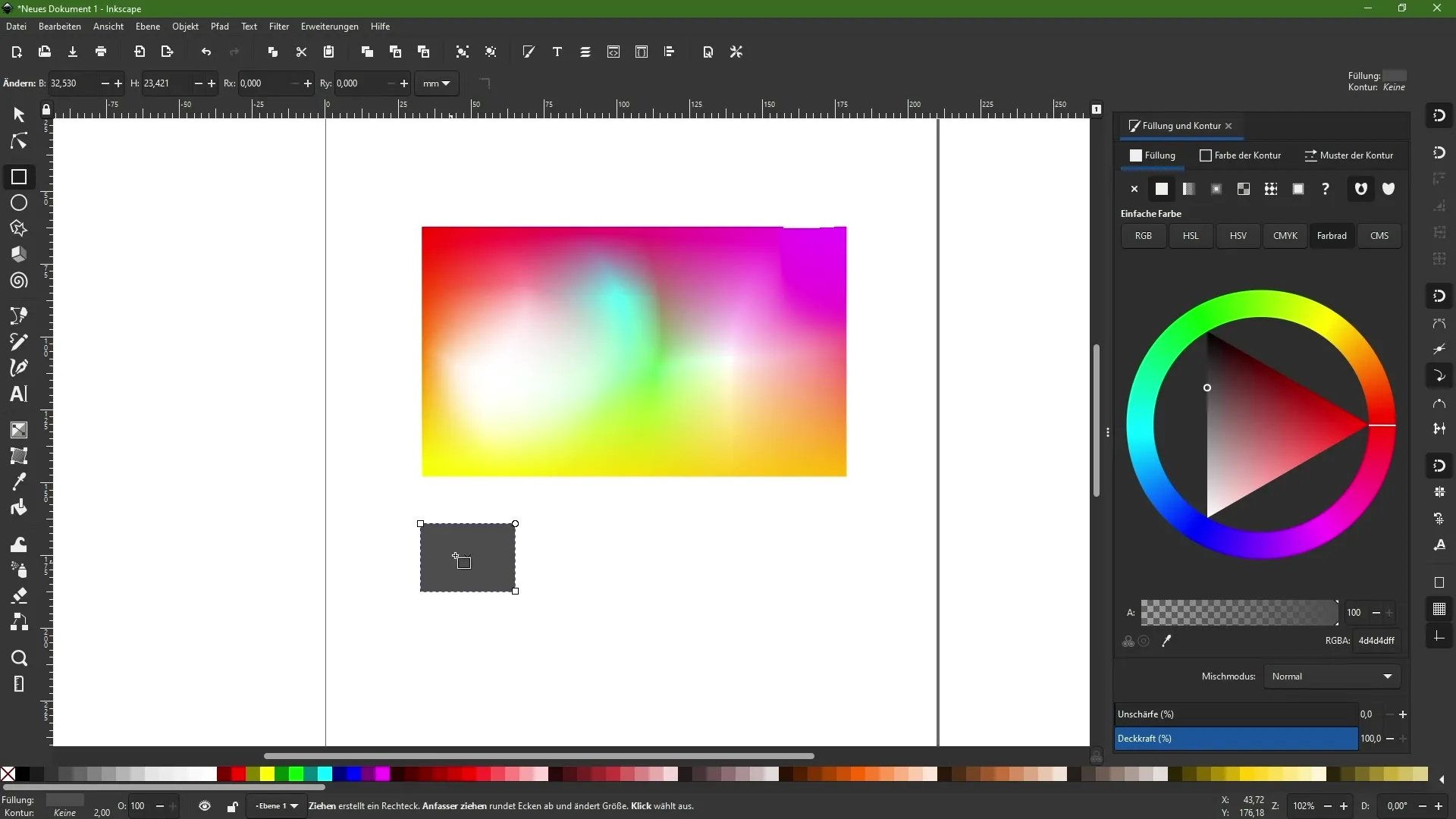Open the XML editor toolbar icon
The image size is (1456, 819).
tap(613, 52)
